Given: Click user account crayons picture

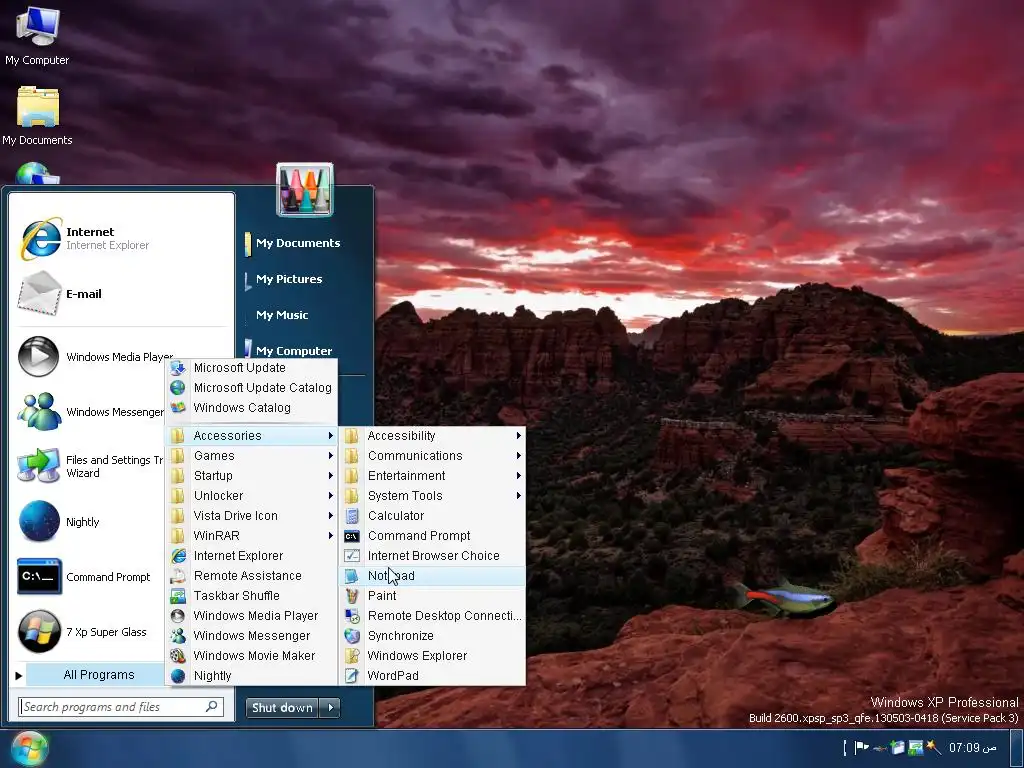Looking at the screenshot, I should point(305,190).
